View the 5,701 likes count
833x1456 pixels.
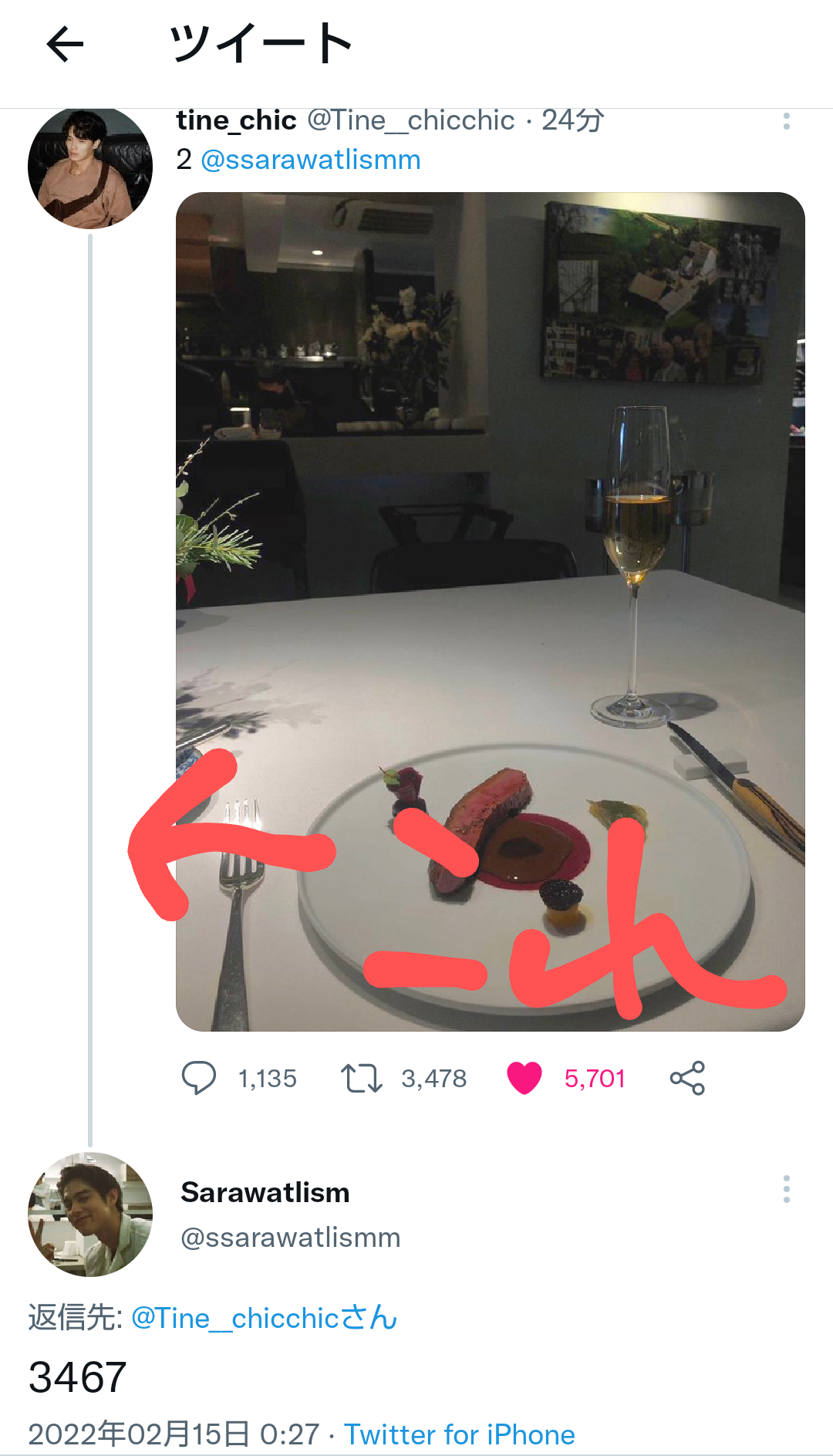[x=595, y=1078]
